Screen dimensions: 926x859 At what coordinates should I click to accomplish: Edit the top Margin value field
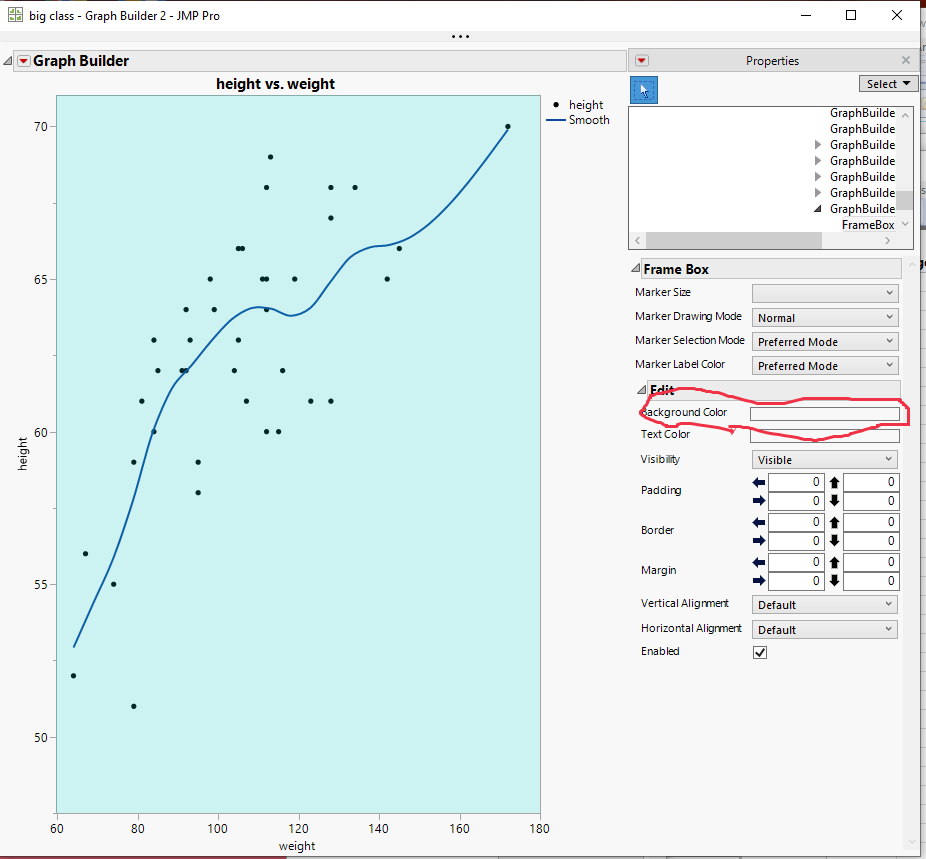pos(871,562)
